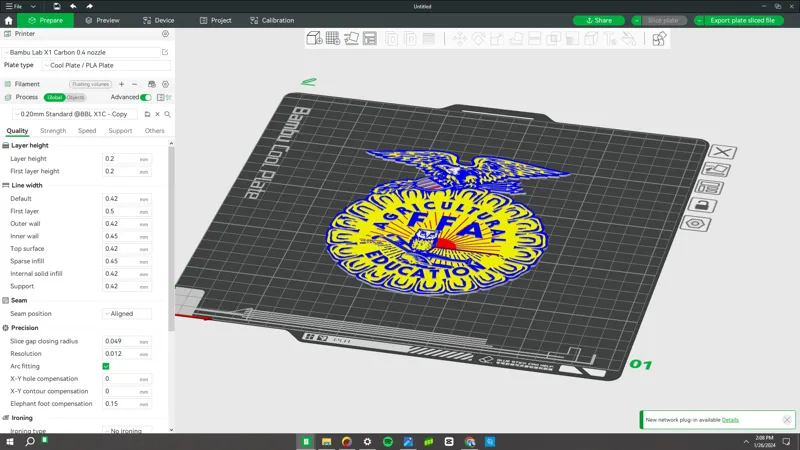Remove a filament with the minus icon
This screenshot has width=800, height=450.
click(134, 84)
